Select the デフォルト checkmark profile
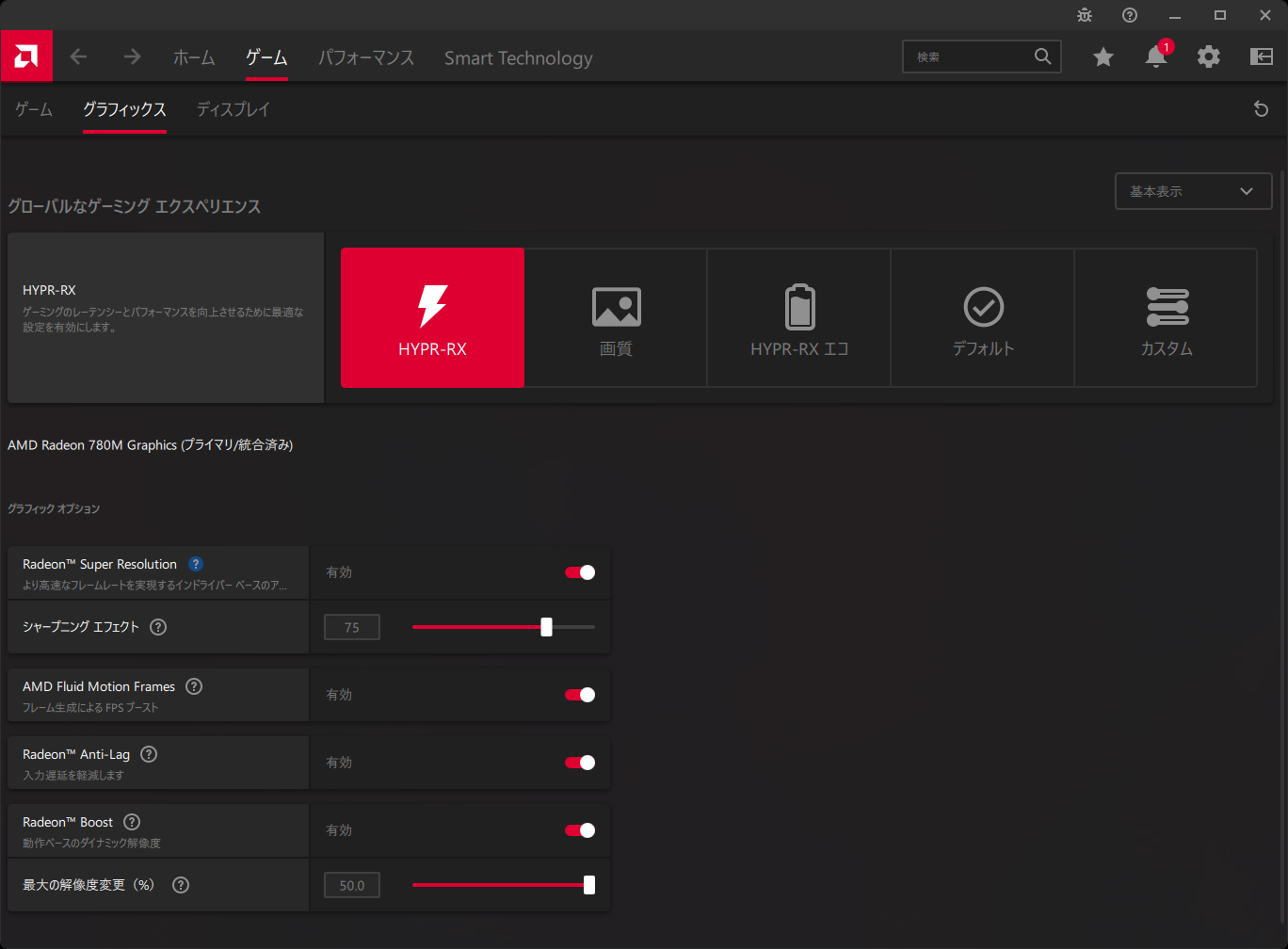 983,317
